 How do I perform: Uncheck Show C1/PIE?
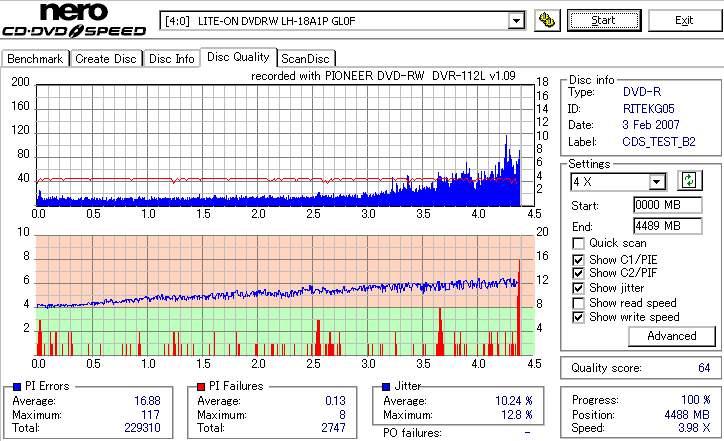point(578,260)
